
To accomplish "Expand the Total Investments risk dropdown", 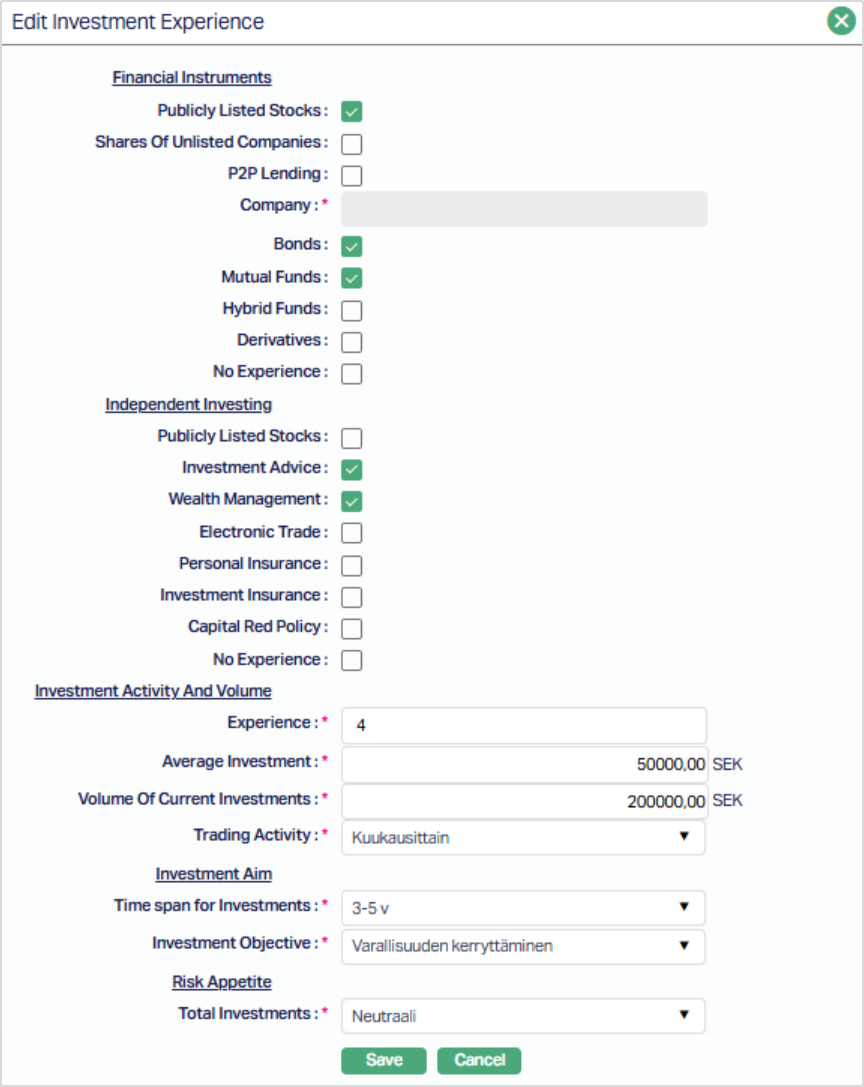I will [x=523, y=1016].
